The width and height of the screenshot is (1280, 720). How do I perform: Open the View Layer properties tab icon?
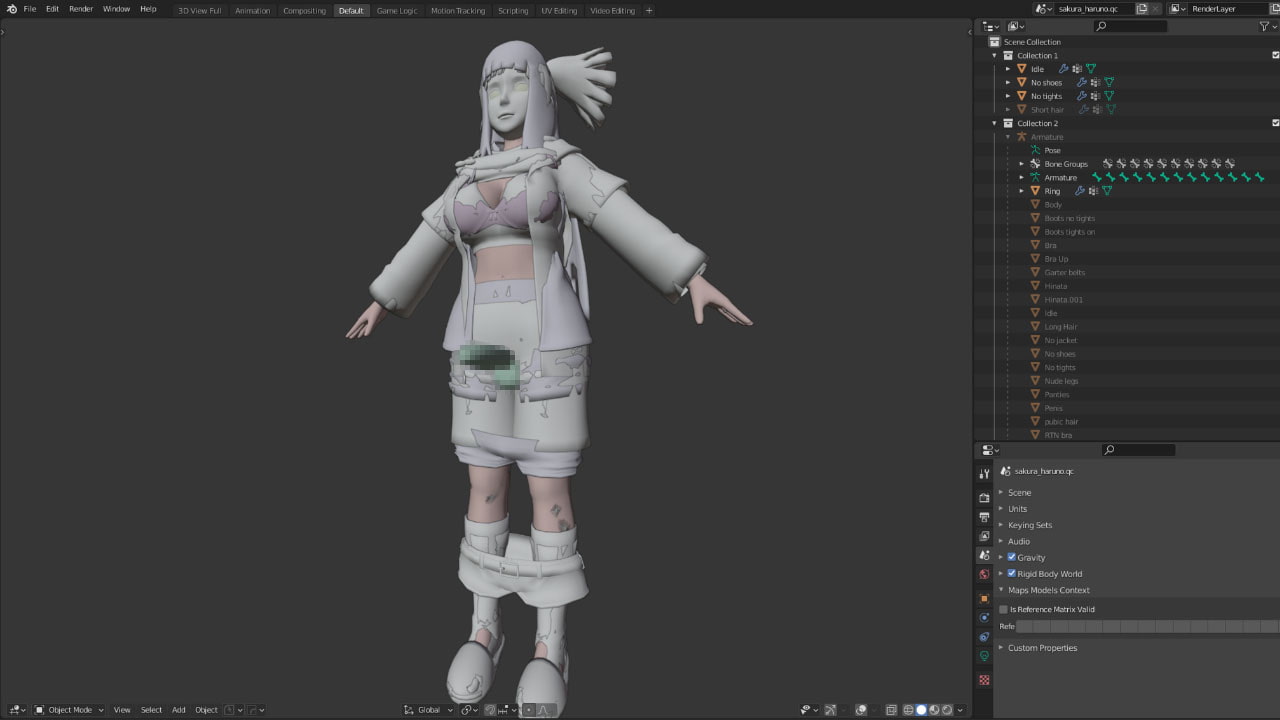click(x=984, y=536)
